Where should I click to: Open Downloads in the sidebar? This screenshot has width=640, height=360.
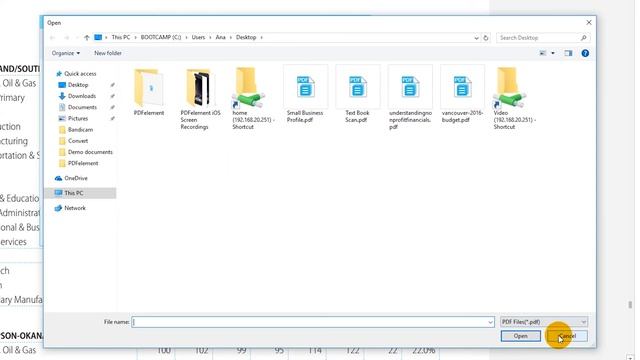click(82, 96)
